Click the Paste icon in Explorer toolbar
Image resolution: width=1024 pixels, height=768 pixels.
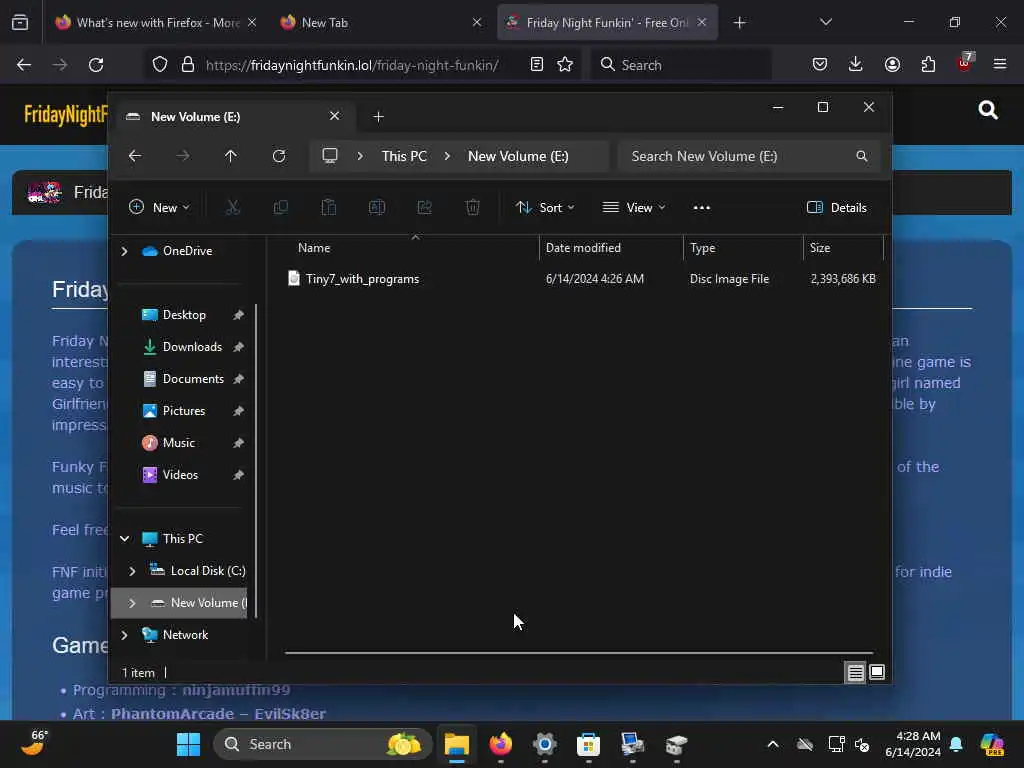tap(328, 208)
